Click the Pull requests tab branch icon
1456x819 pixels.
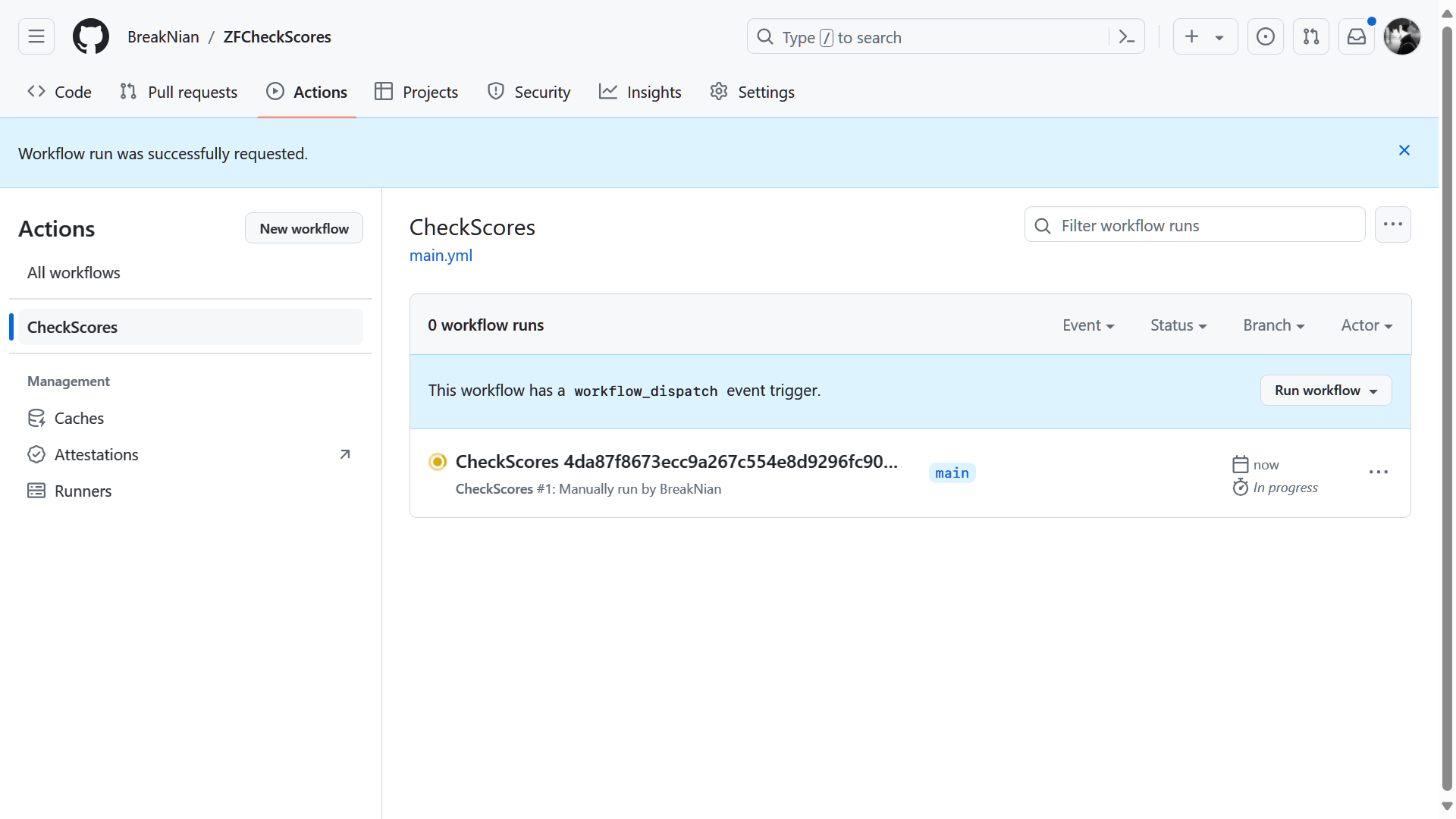128,92
